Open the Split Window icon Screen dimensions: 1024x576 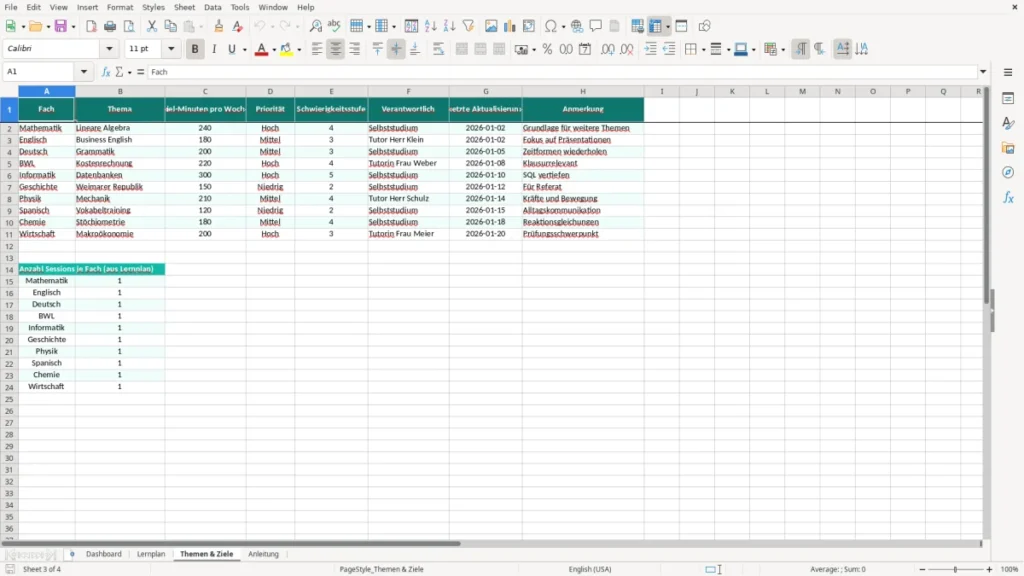point(681,26)
